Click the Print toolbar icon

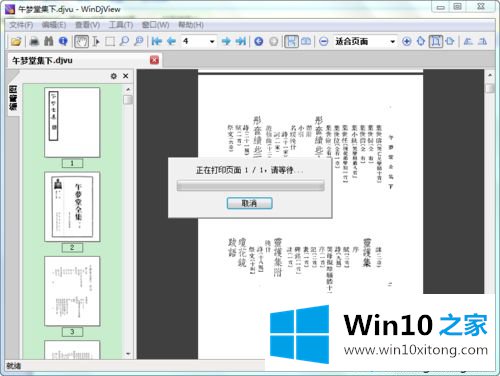point(34,41)
